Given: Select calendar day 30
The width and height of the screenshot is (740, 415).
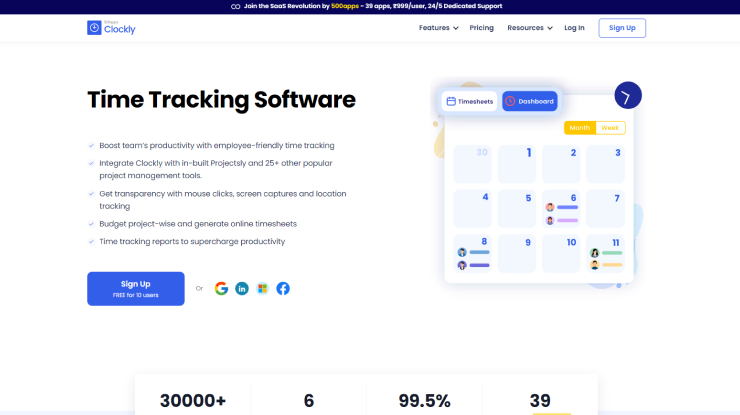Looking at the screenshot, I should [x=472, y=164].
